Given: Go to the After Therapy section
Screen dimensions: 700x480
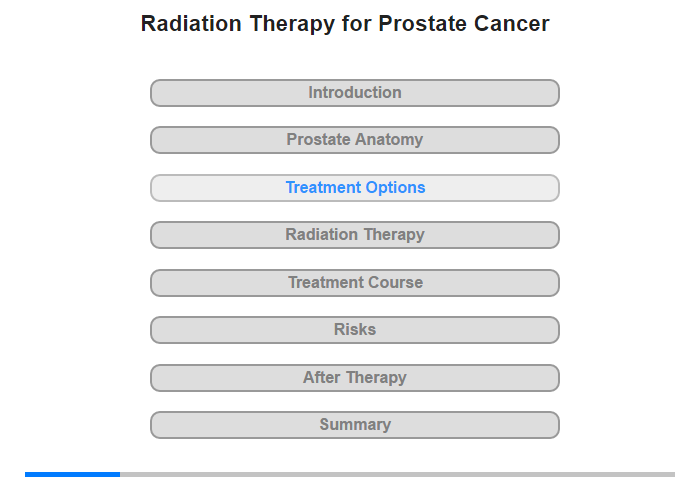Looking at the screenshot, I should 355,378.
